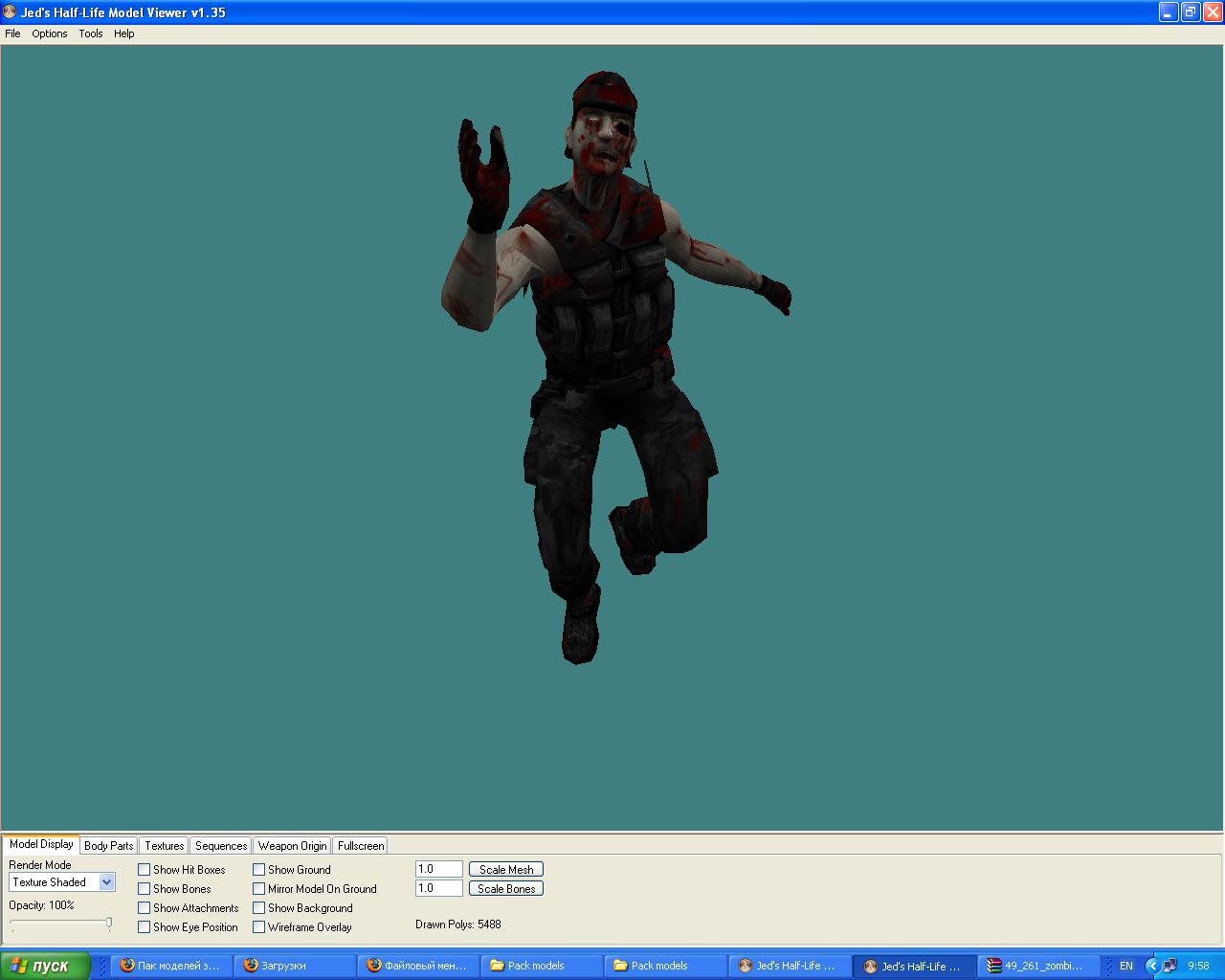This screenshot has width=1225, height=980.
Task: Switch to the Body Parts tab
Action: coord(109,846)
